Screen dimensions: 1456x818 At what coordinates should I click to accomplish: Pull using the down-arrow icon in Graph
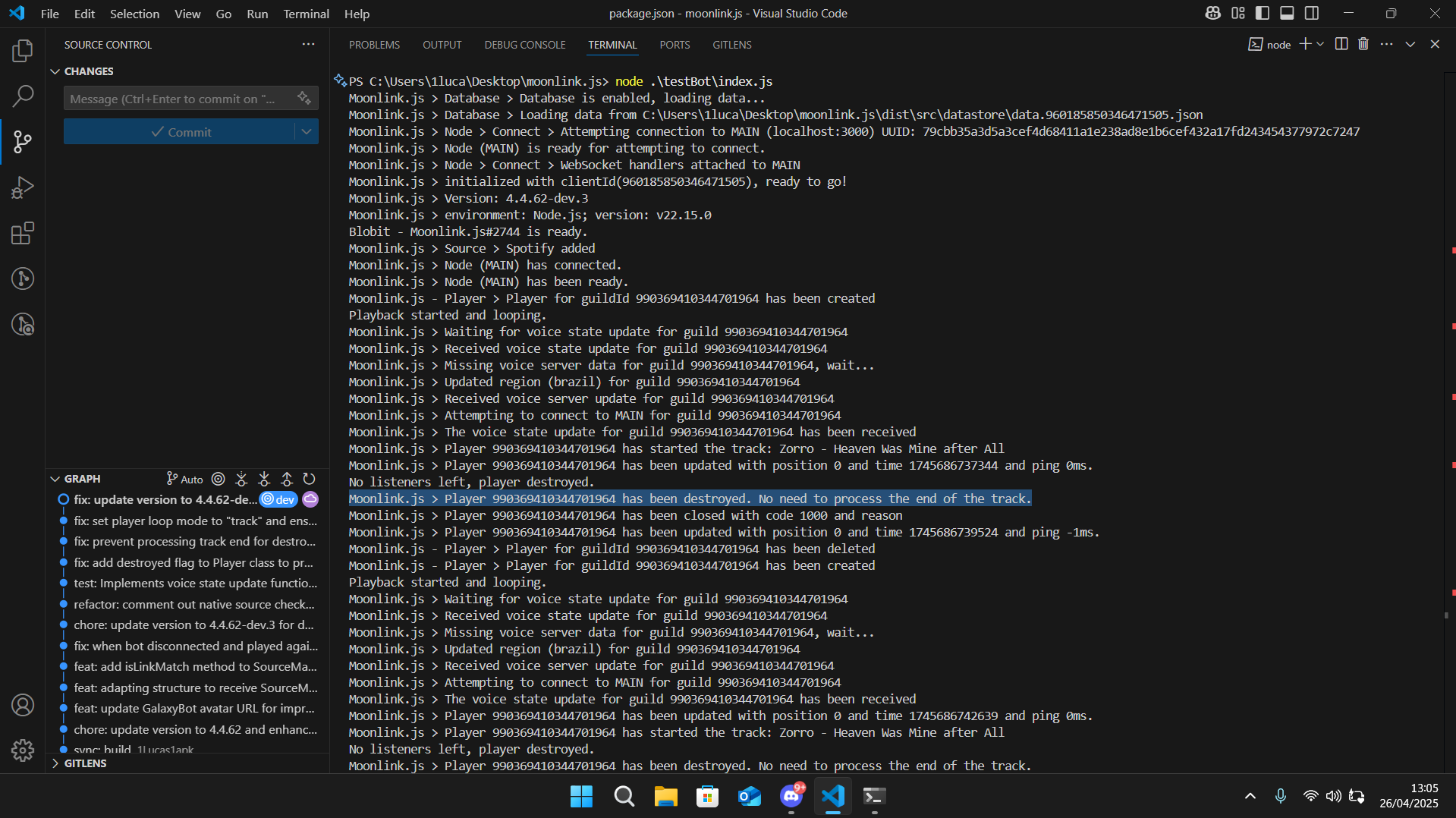264,479
